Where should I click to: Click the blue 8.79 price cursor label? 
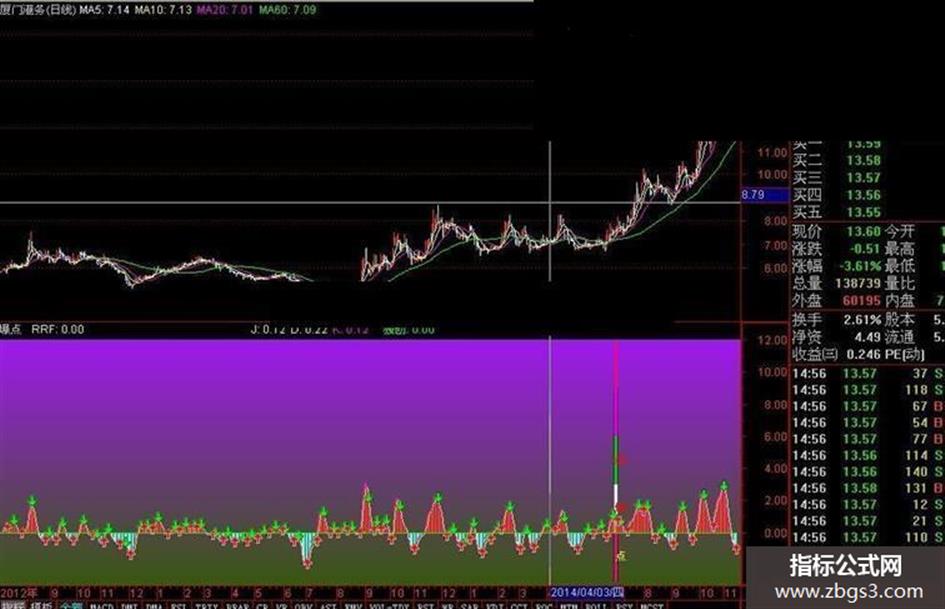[x=764, y=195]
